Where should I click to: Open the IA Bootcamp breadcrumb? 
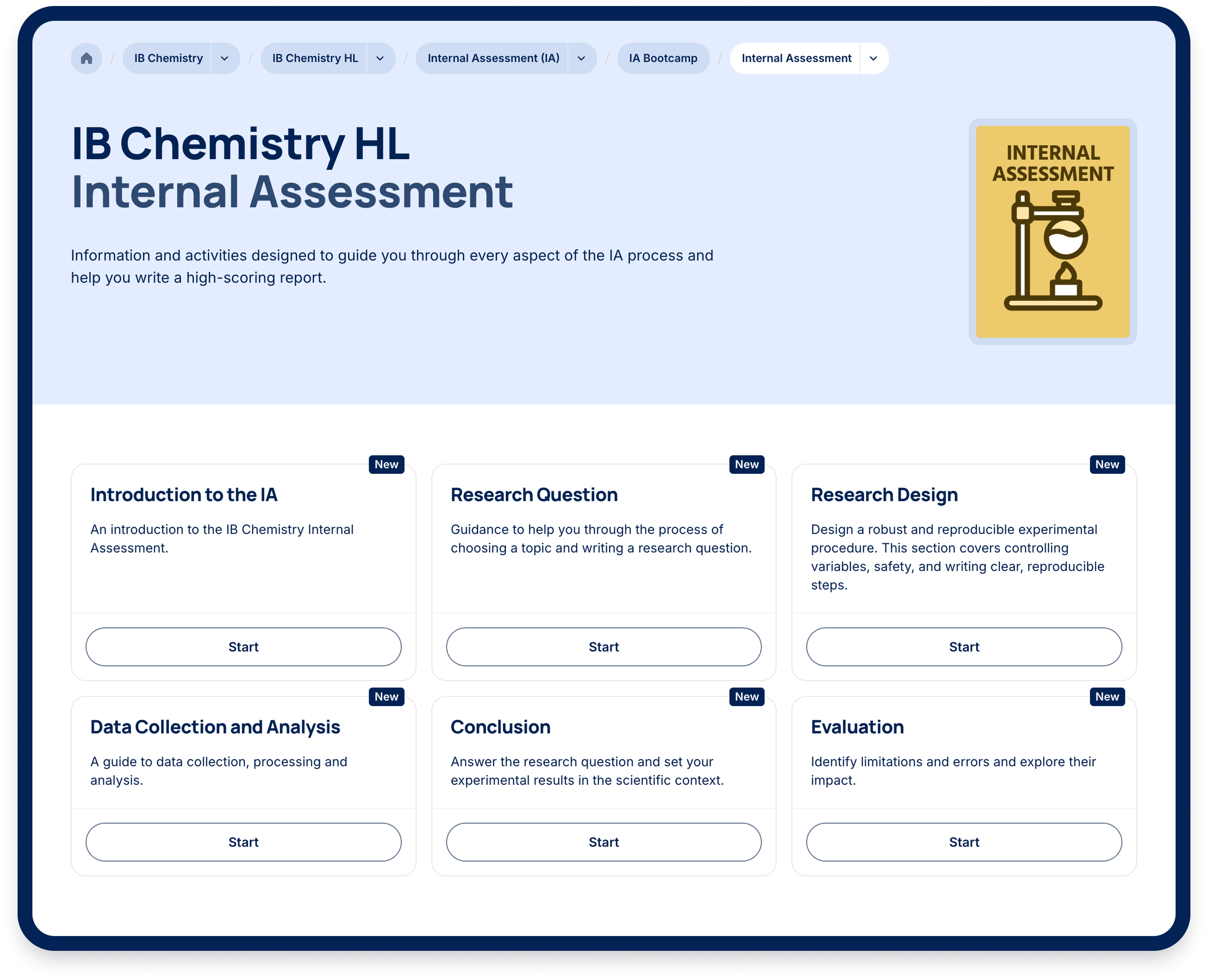663,58
